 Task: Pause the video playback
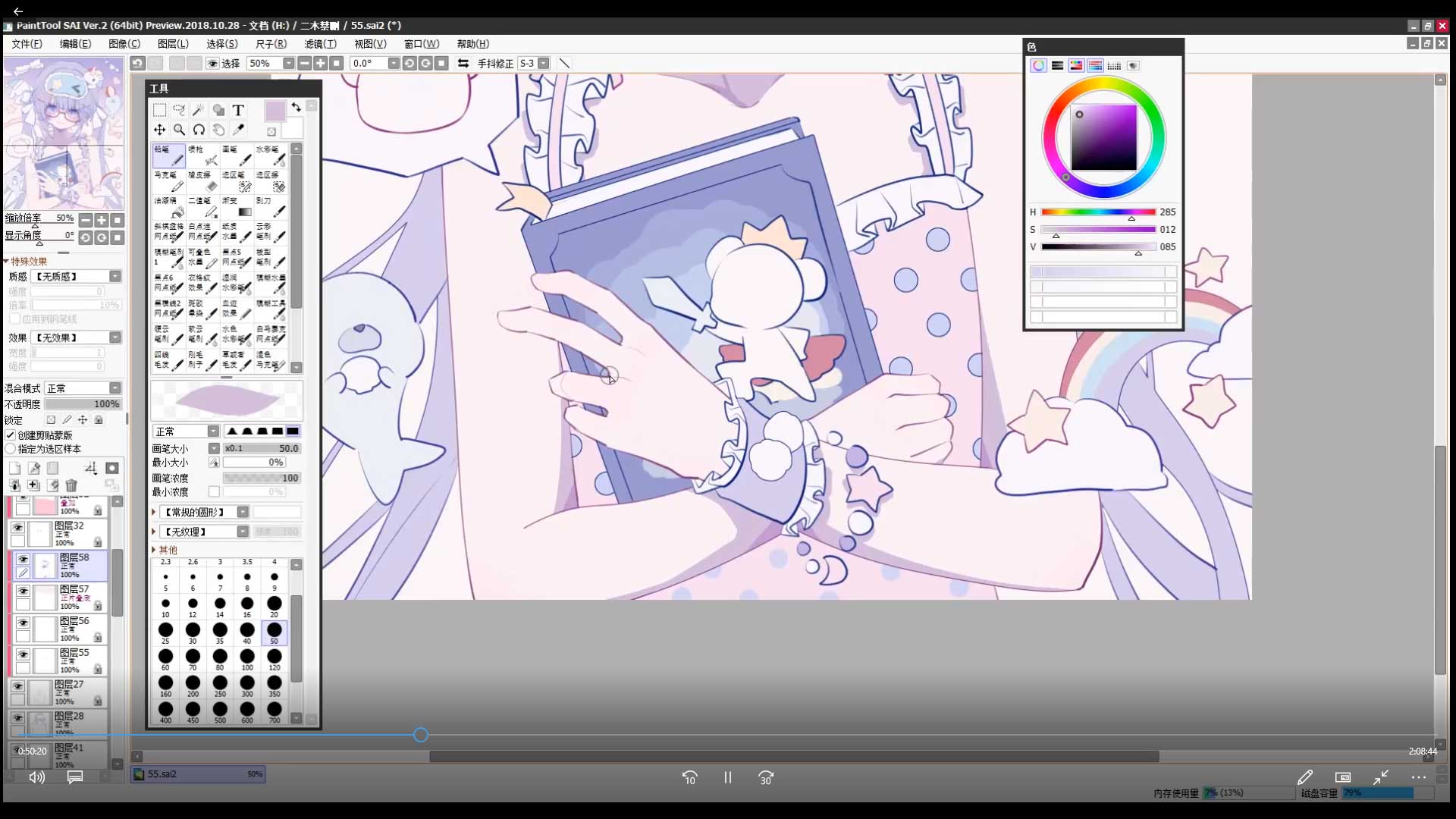coord(727,778)
